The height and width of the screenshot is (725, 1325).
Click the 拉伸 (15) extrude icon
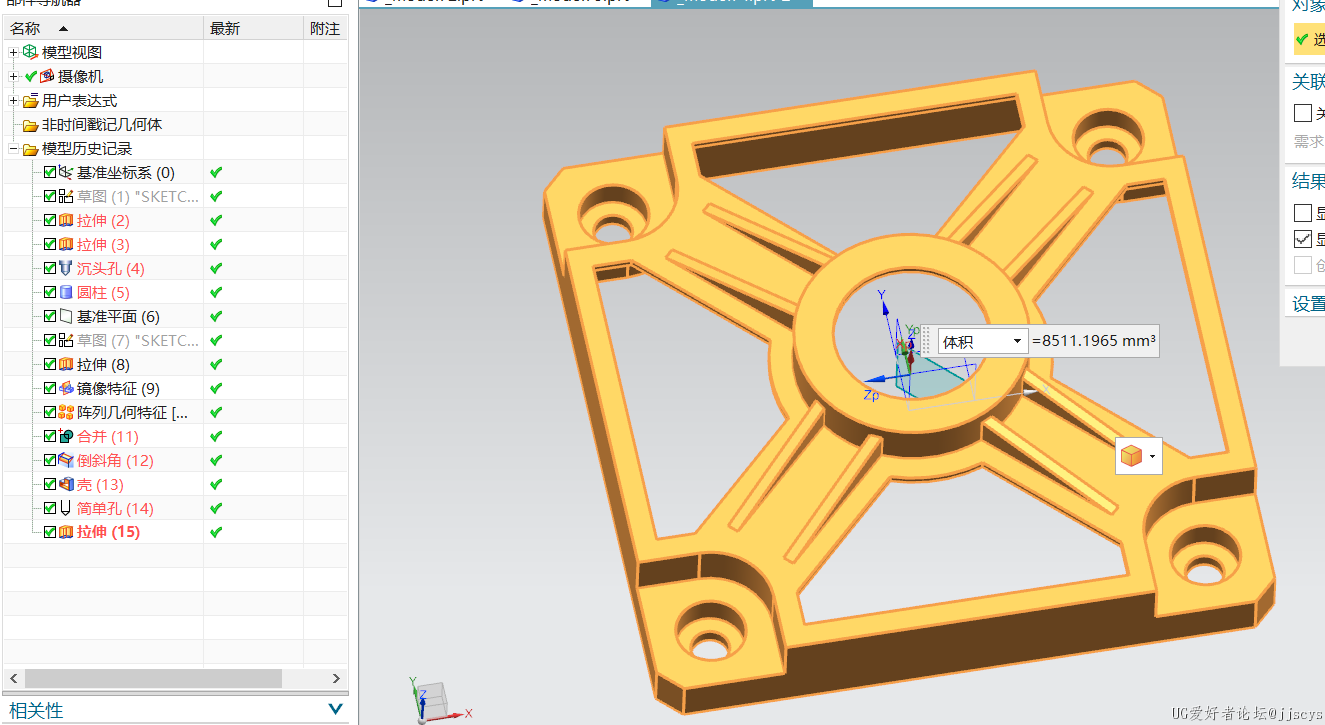[66, 532]
